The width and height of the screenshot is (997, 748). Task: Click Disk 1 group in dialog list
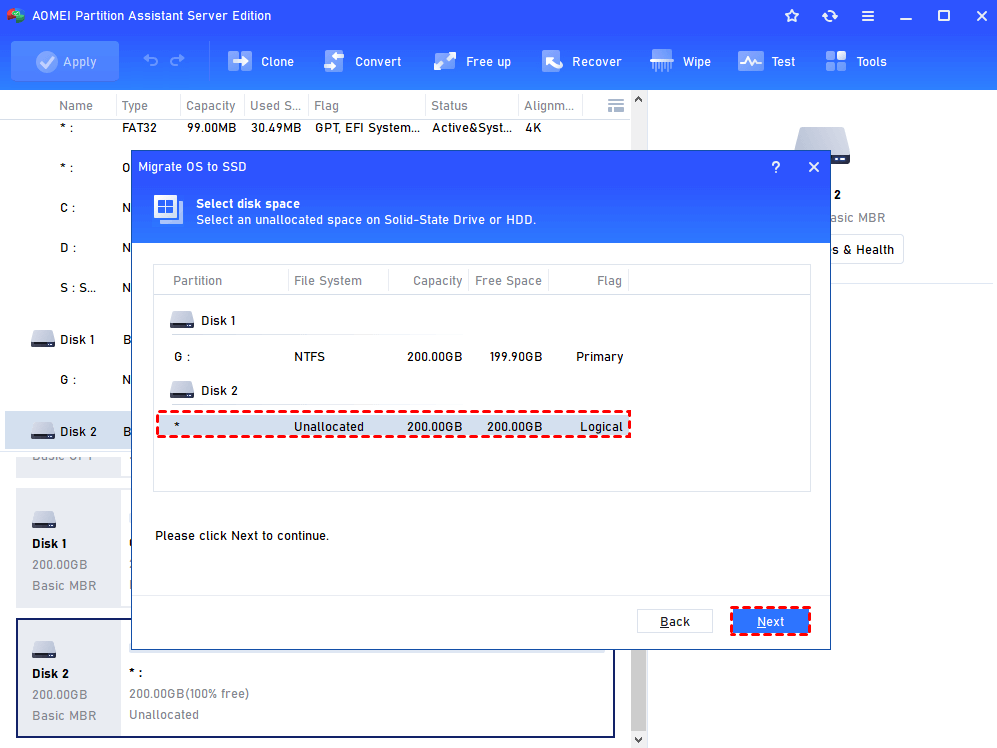[x=203, y=321]
